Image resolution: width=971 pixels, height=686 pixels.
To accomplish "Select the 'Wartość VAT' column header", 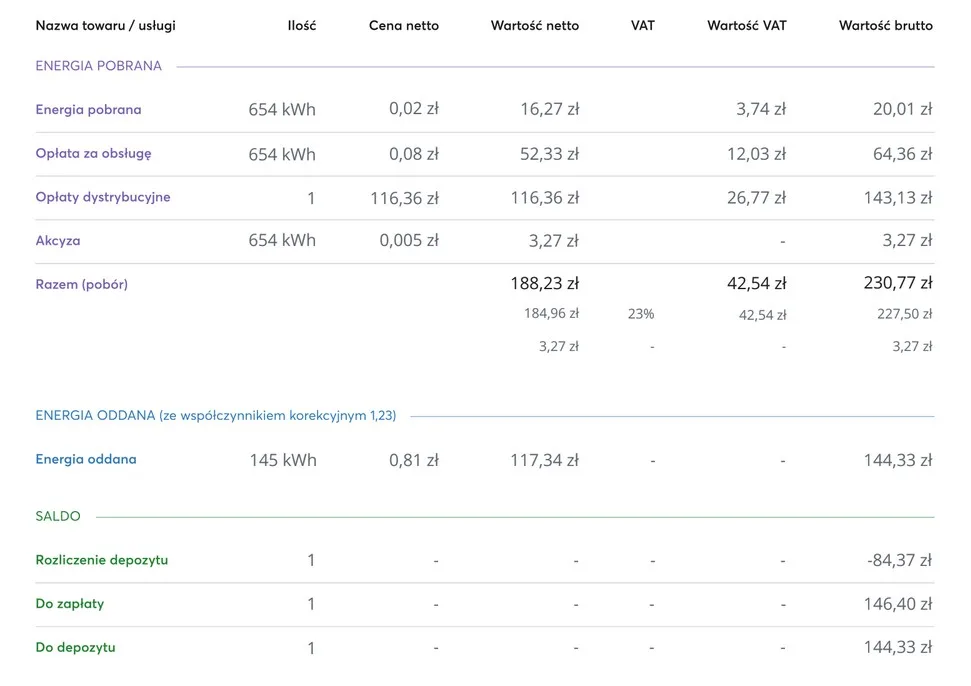I will [746, 26].
